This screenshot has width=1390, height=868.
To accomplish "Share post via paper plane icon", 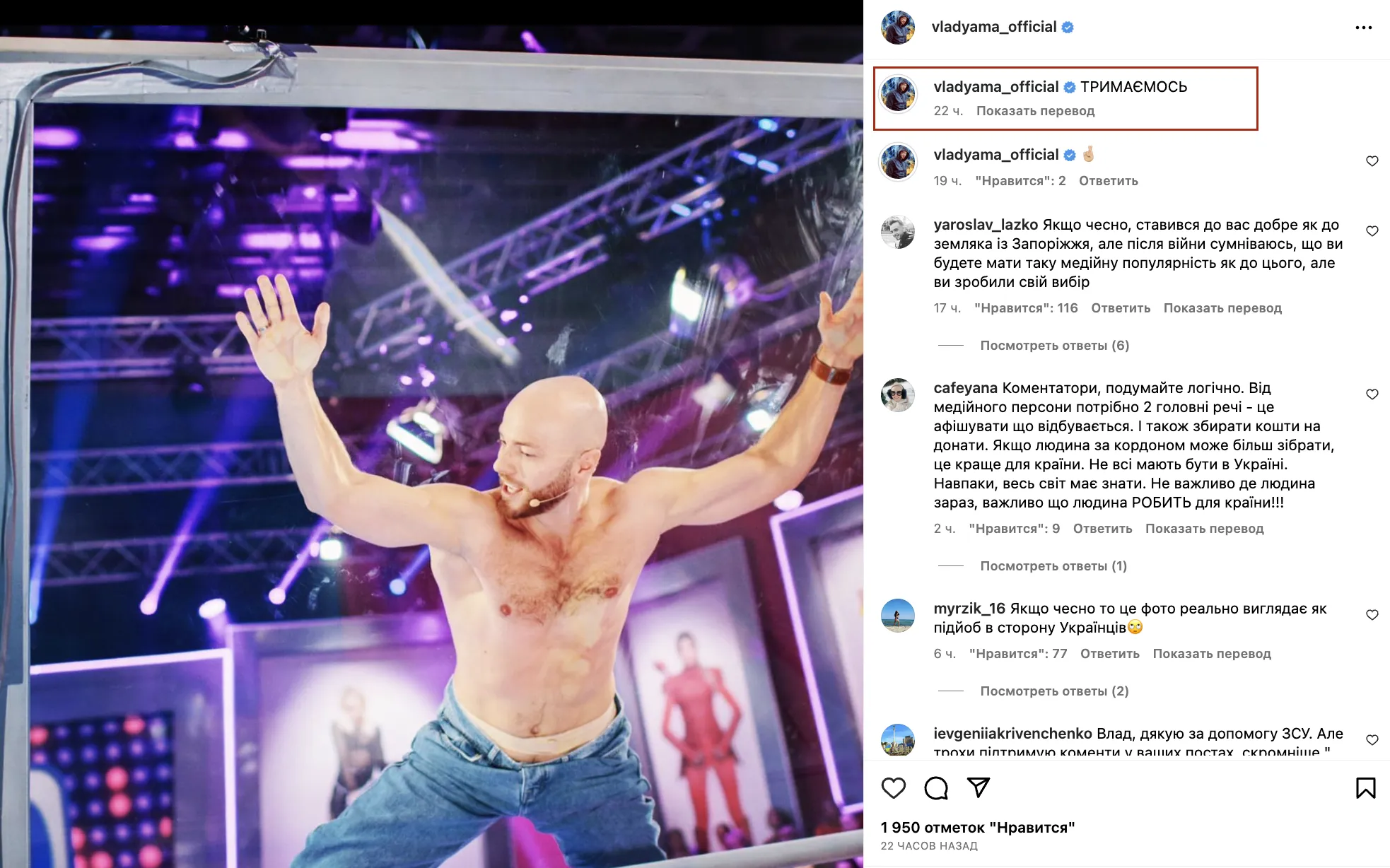I will coord(979,787).
